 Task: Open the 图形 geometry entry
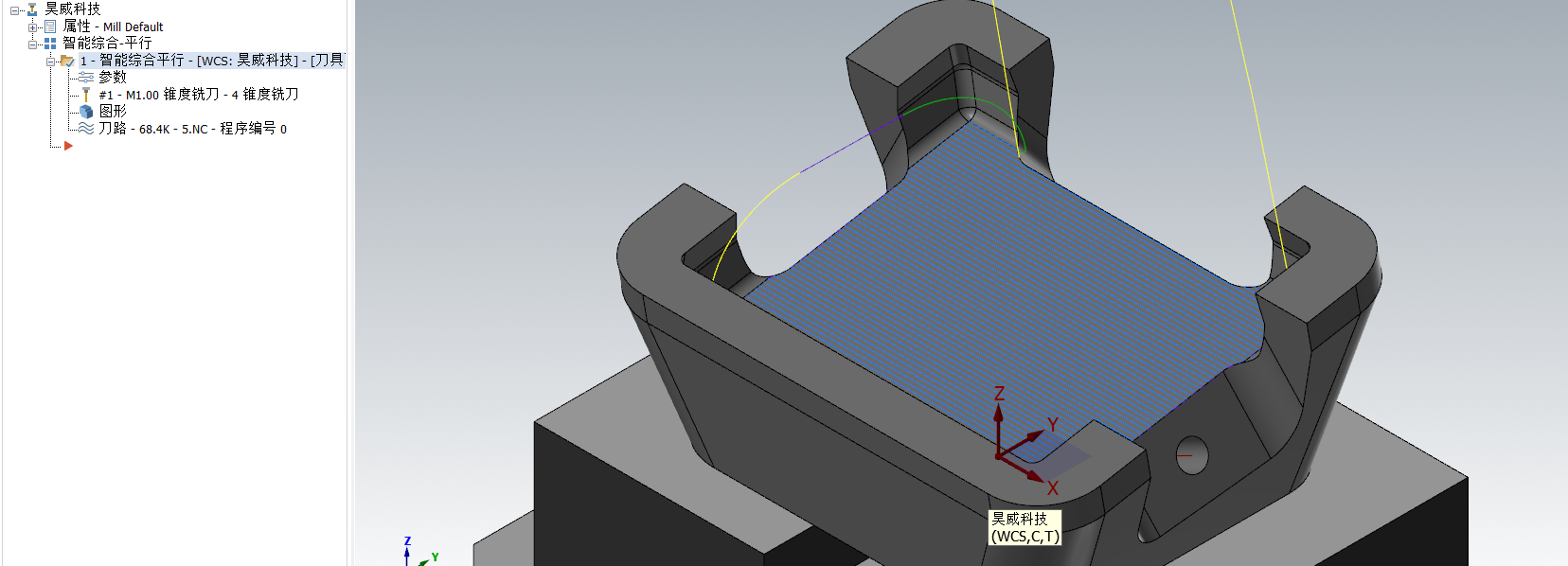113,112
